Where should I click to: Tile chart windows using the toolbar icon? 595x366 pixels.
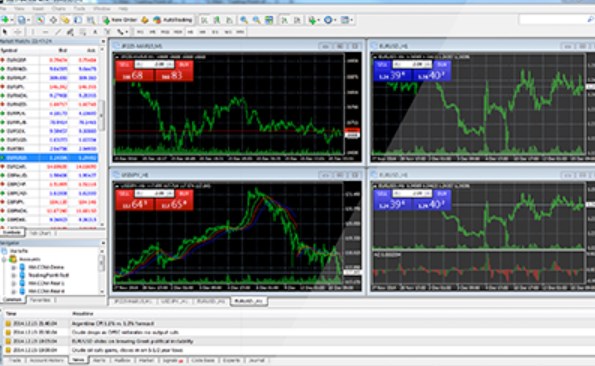click(269, 20)
